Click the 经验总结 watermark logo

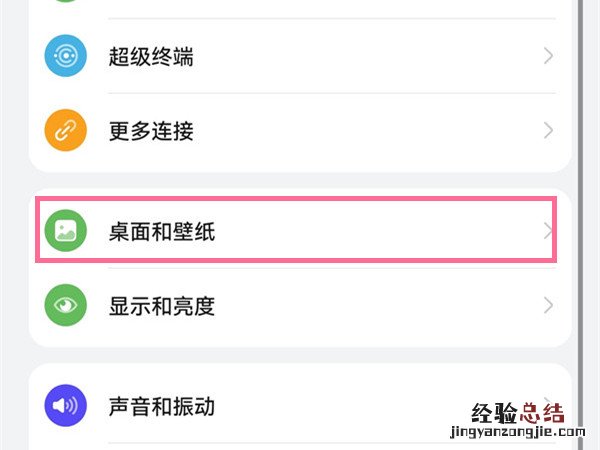519,413
